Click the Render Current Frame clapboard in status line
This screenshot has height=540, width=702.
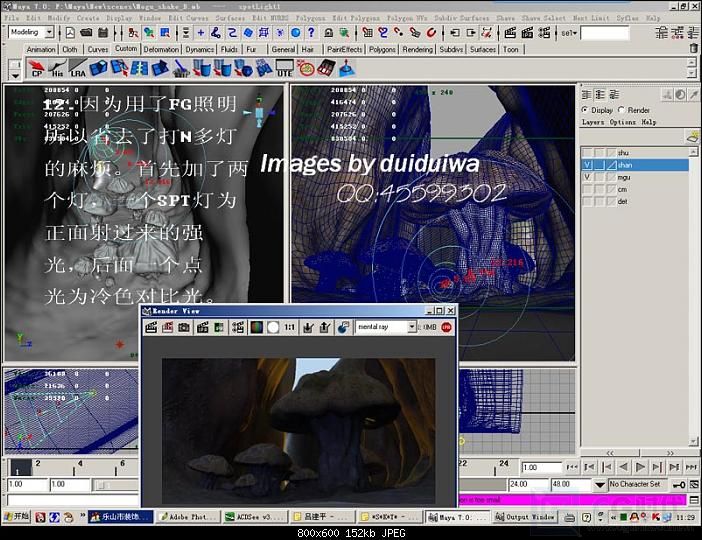(x=510, y=33)
